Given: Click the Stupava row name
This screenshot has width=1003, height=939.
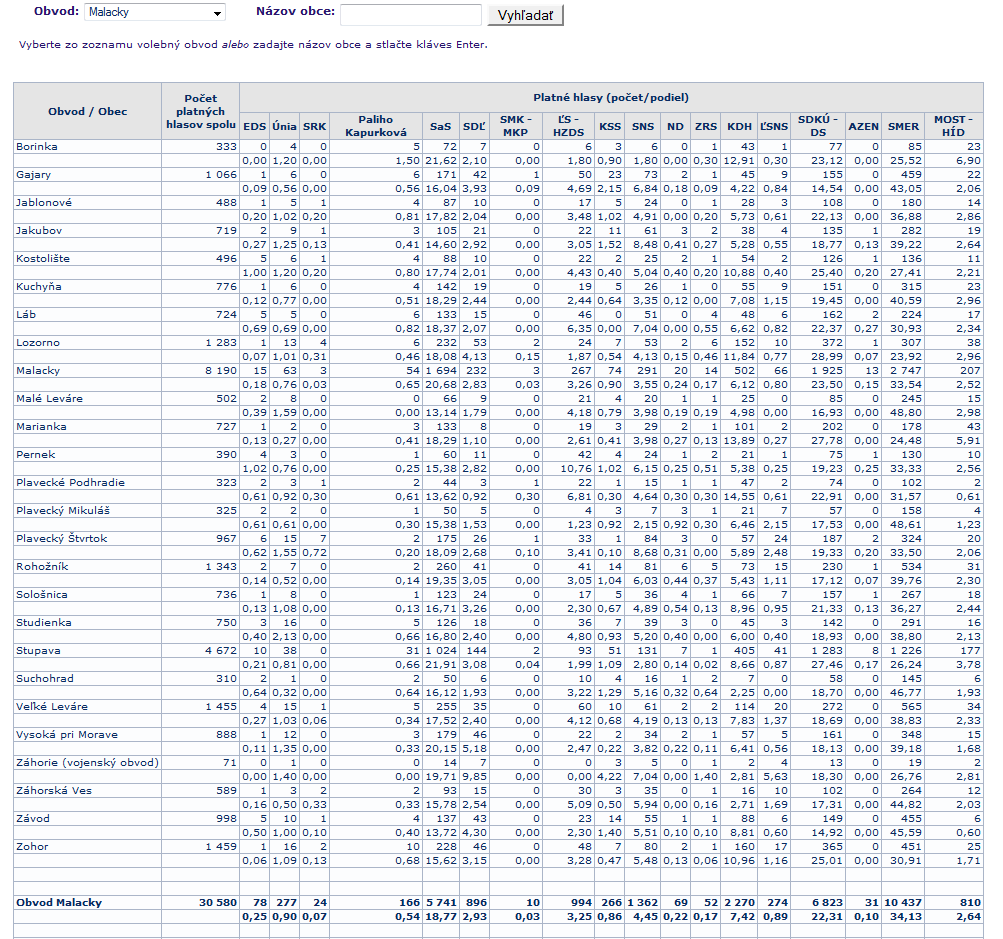Looking at the screenshot, I should click(37, 650).
